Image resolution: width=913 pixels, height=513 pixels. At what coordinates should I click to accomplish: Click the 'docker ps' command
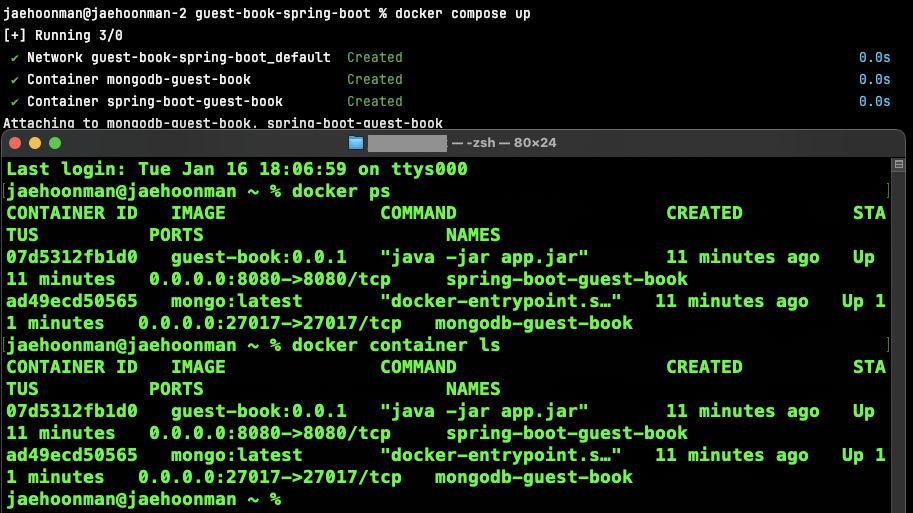click(341, 191)
